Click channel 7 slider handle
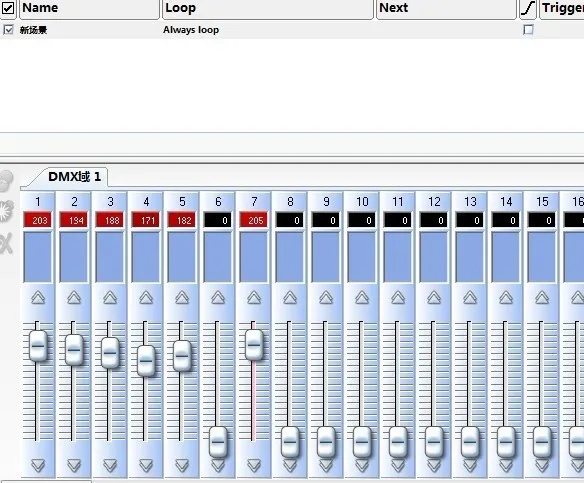584x483 pixels. 254,344
